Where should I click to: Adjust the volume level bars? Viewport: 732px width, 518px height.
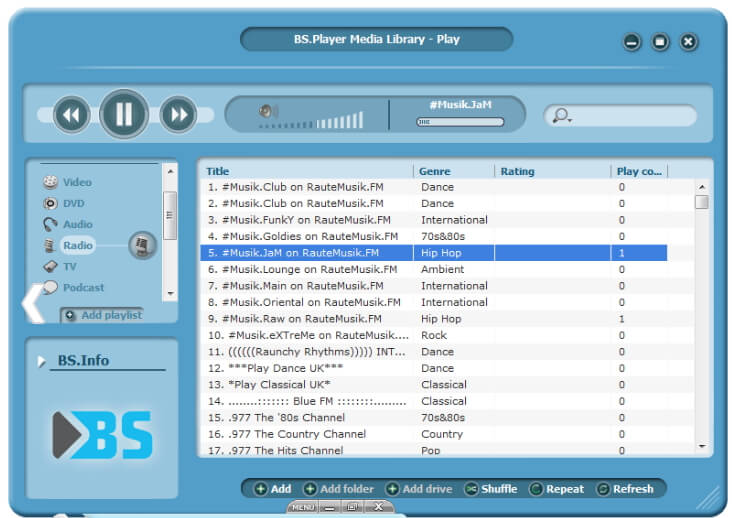point(311,121)
